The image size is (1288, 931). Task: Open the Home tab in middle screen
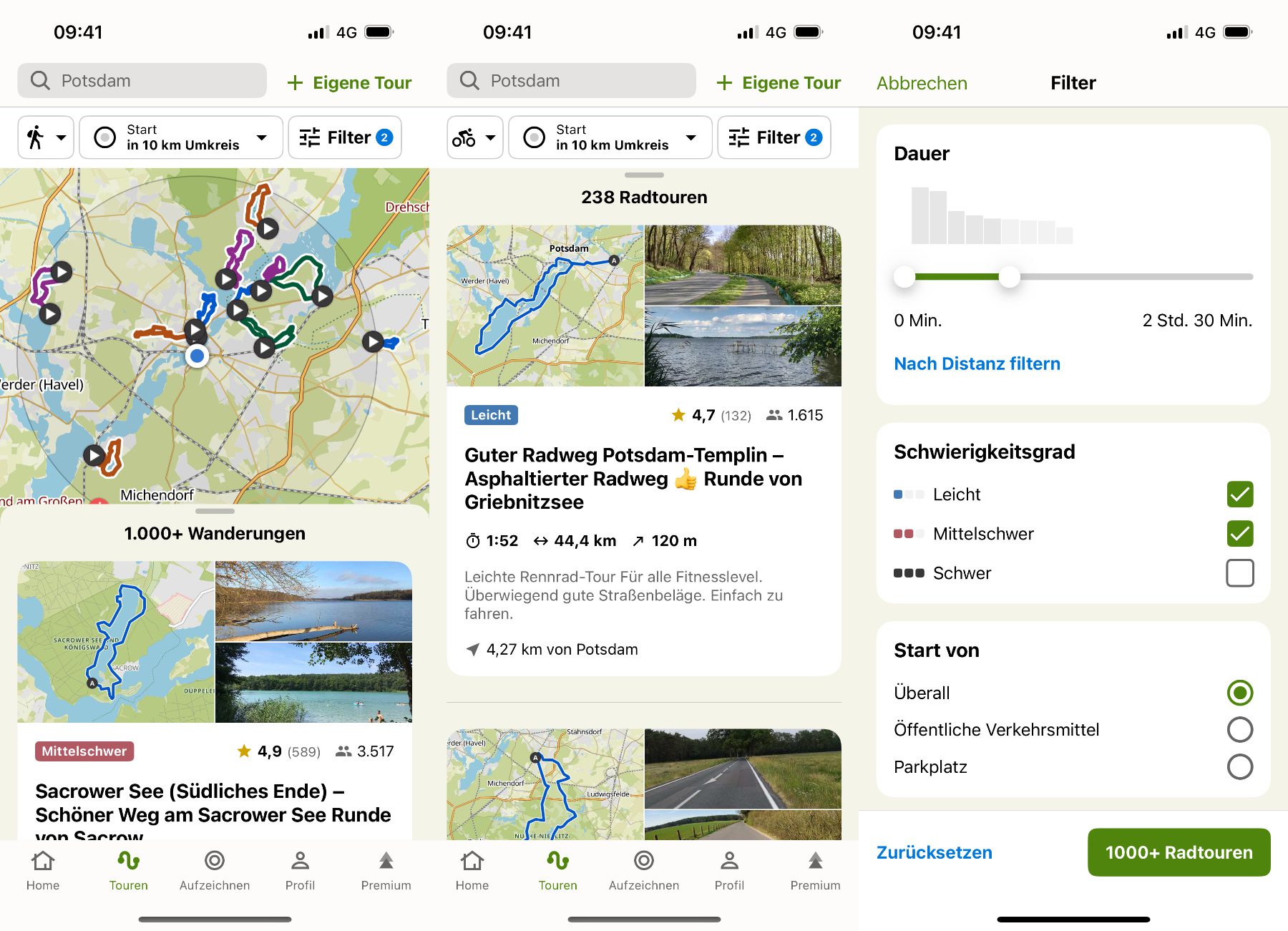[472, 870]
